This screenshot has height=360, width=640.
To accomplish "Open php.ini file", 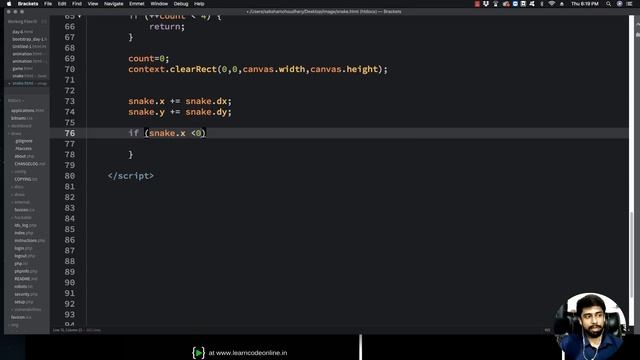I will pos(20,264).
